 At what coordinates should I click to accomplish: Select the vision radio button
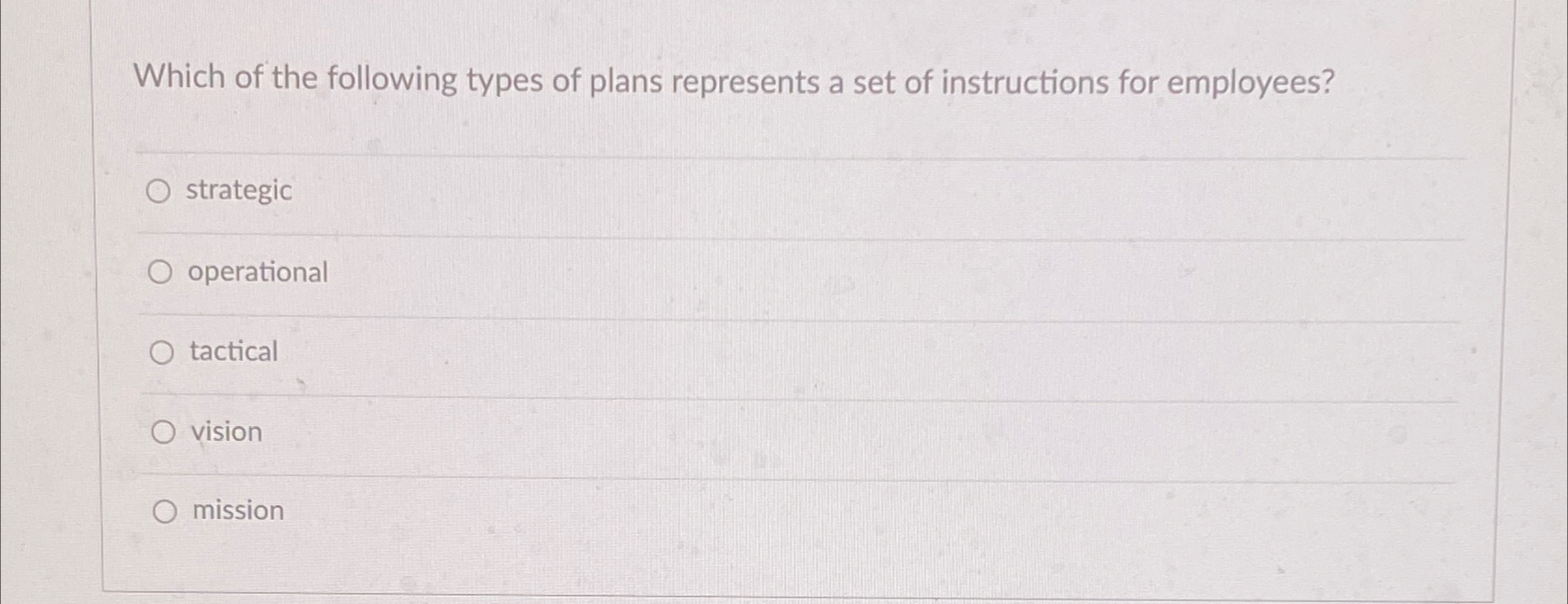pos(161,431)
